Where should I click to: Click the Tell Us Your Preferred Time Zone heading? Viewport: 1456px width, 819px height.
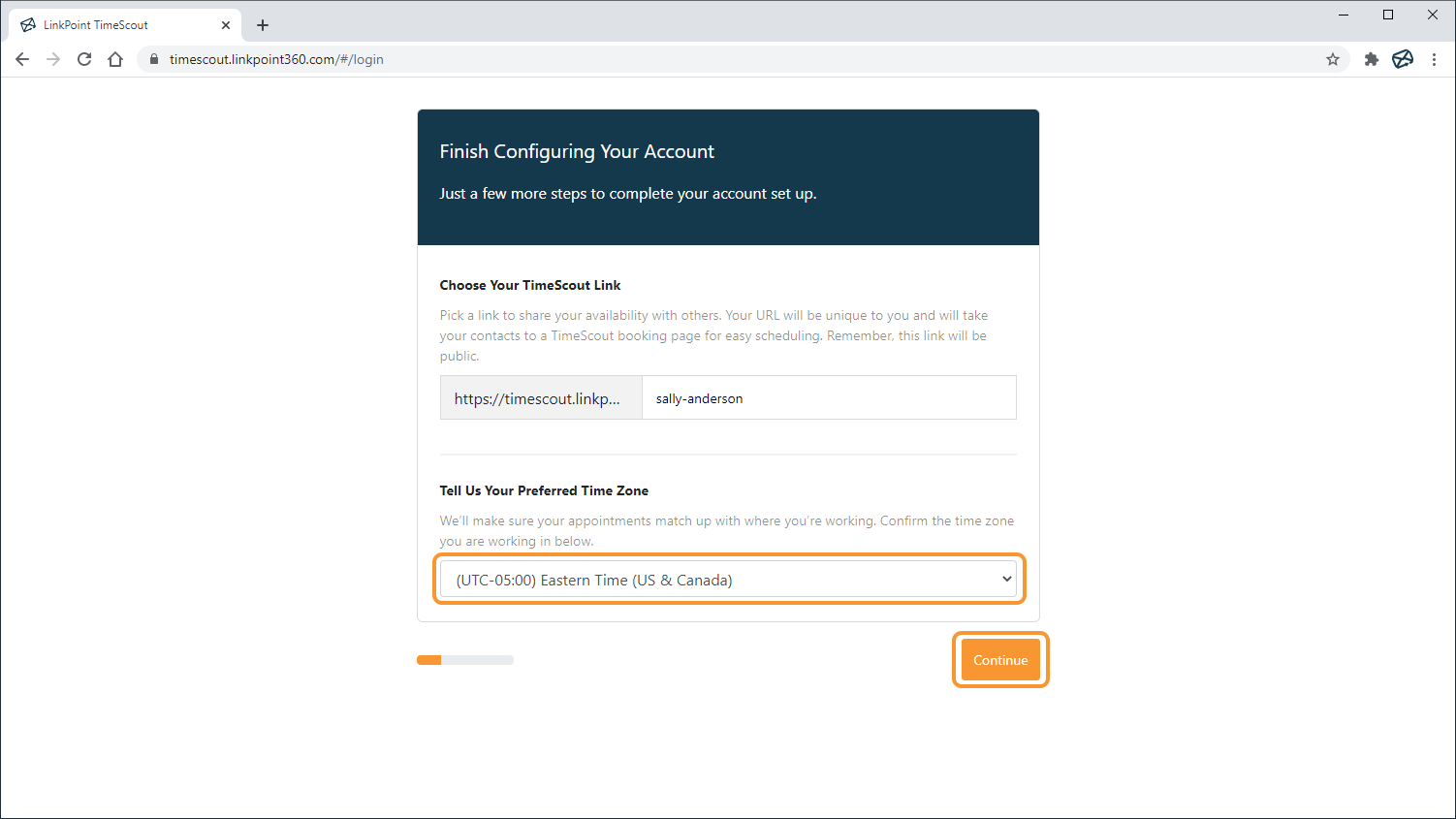click(x=544, y=490)
